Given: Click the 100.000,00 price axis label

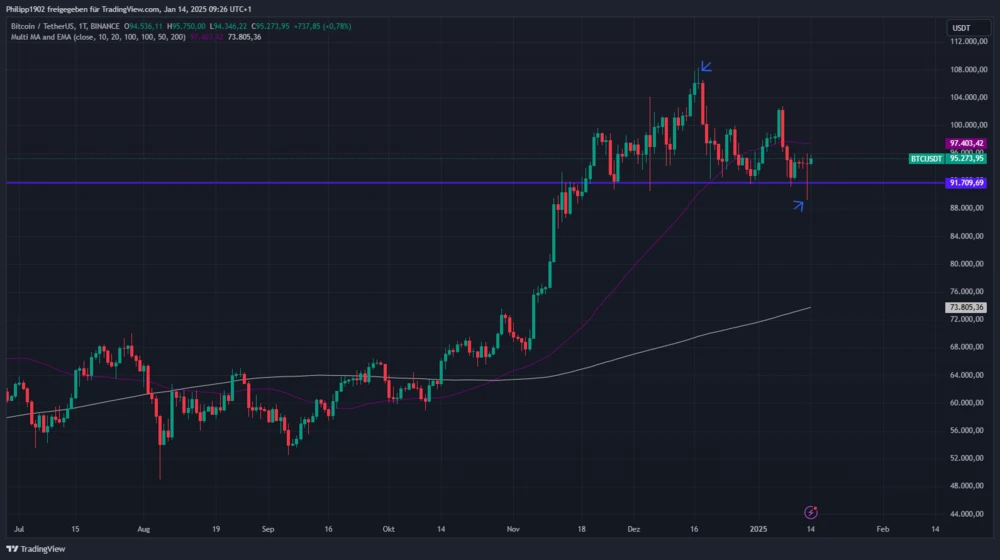Looking at the screenshot, I should (968, 125).
